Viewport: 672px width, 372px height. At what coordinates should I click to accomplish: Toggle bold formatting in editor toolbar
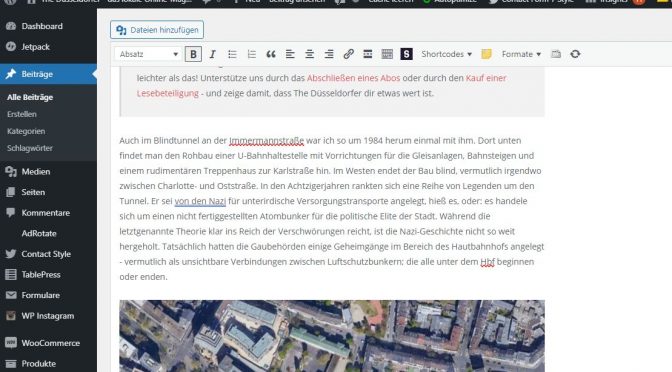[x=193, y=54]
